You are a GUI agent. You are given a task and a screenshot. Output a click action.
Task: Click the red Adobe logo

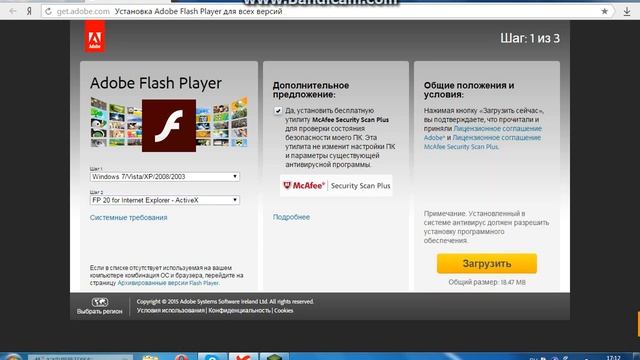[x=95, y=37]
